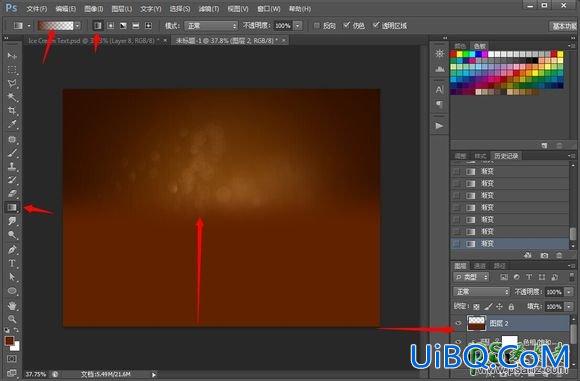This screenshot has width=580, height=381.
Task: Open the gradient picker dropdown arrow
Action: [x=77, y=26]
